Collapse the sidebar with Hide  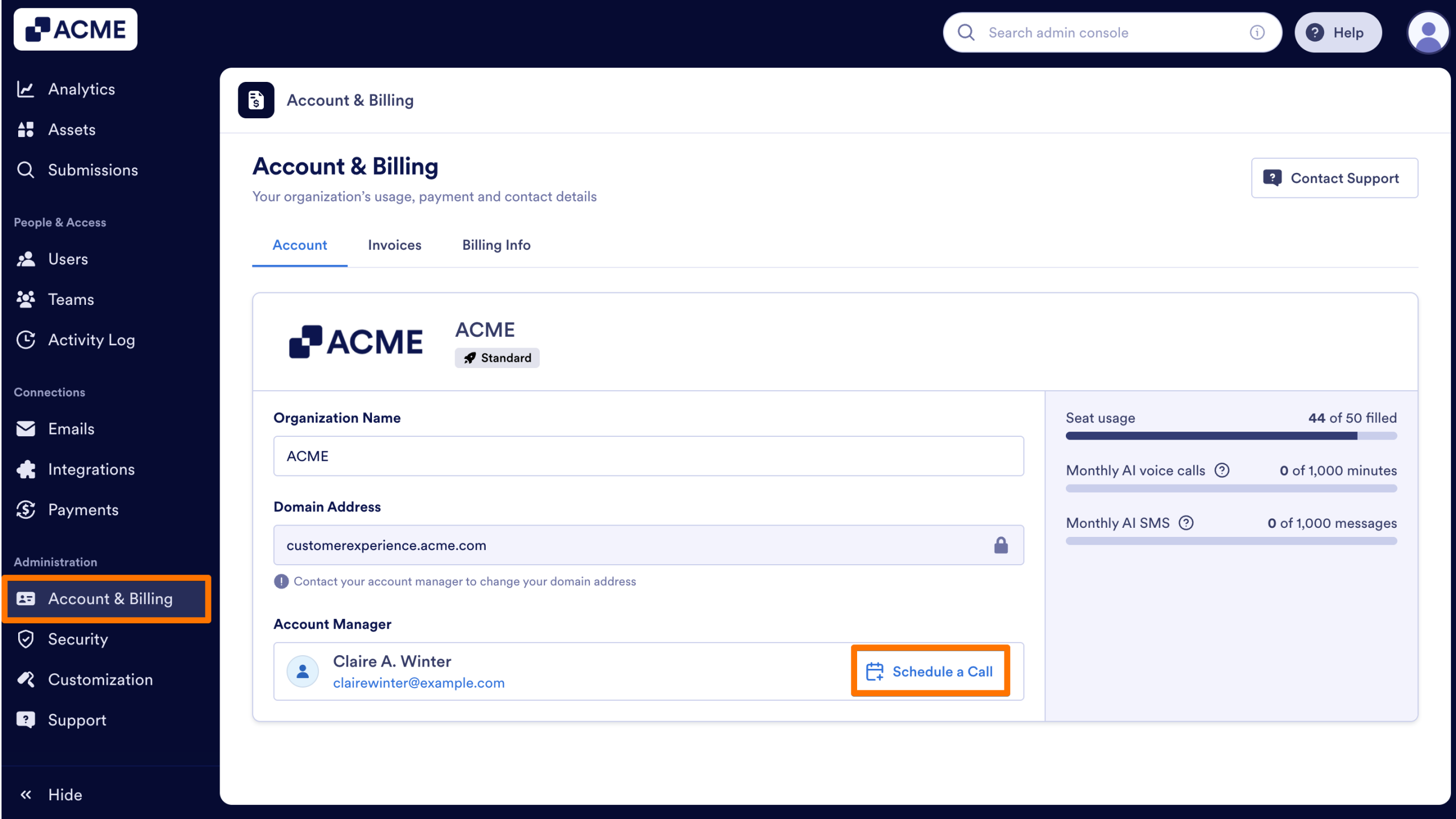[51, 795]
